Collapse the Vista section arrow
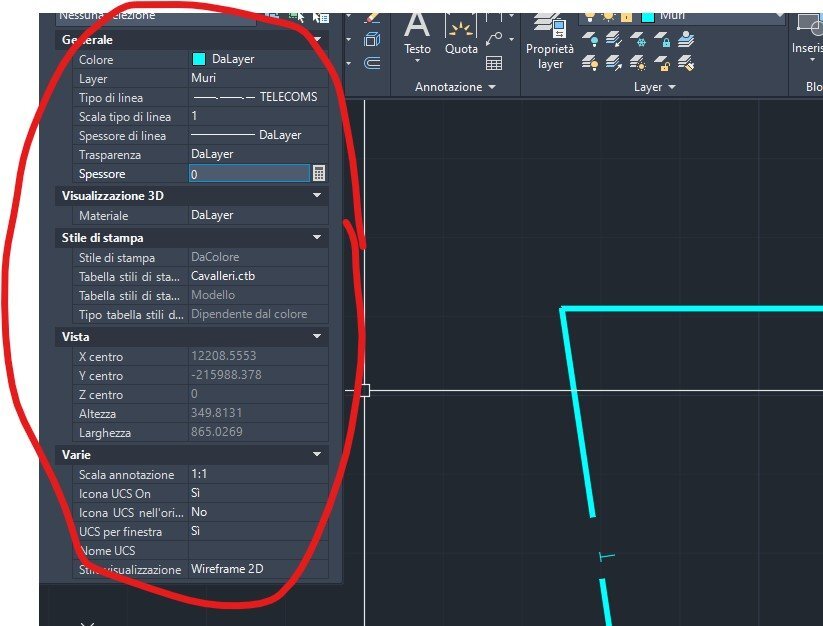Viewport: 823px width, 626px height. (317, 336)
